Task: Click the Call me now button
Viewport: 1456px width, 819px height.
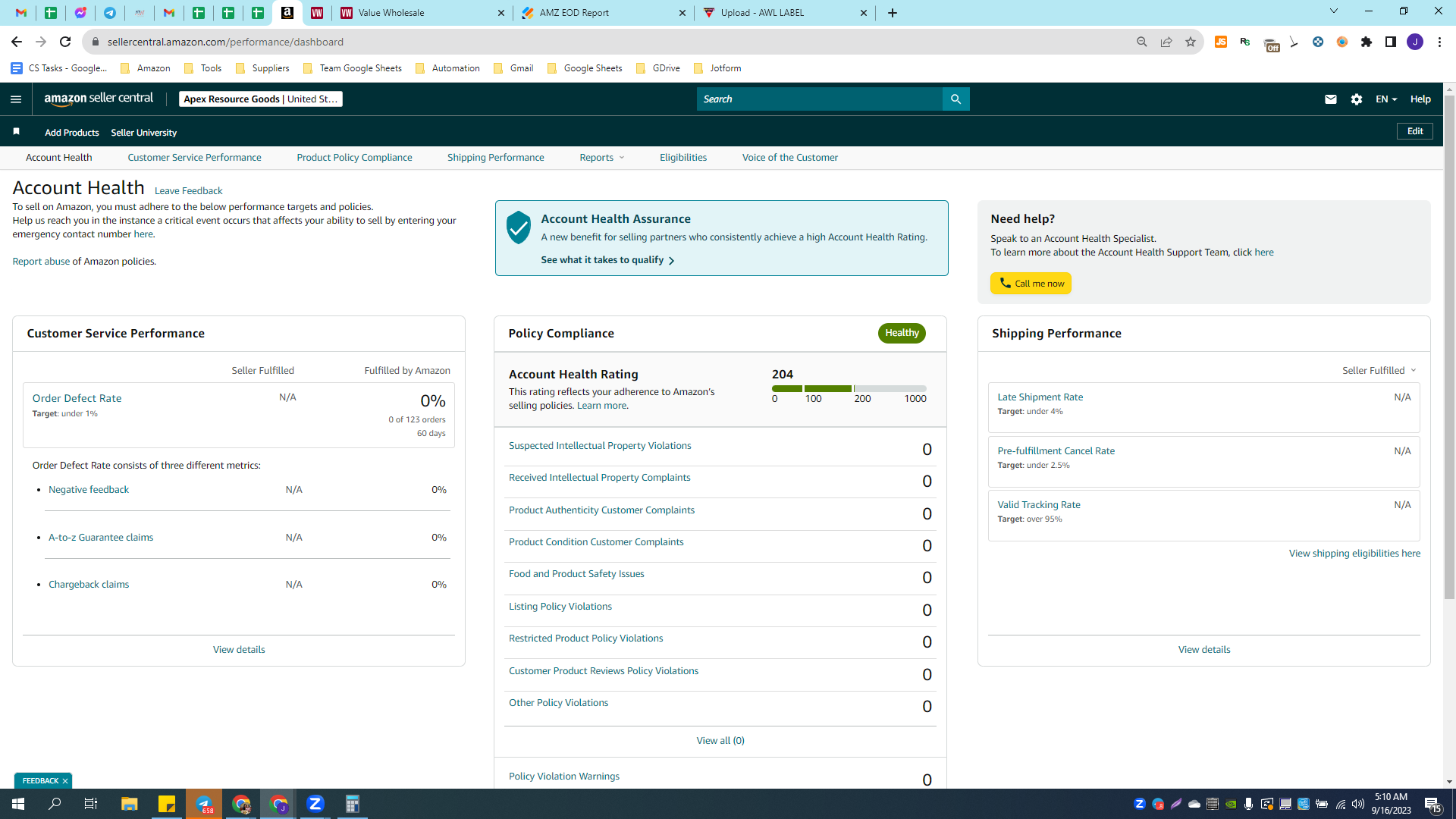Action: tap(1031, 283)
